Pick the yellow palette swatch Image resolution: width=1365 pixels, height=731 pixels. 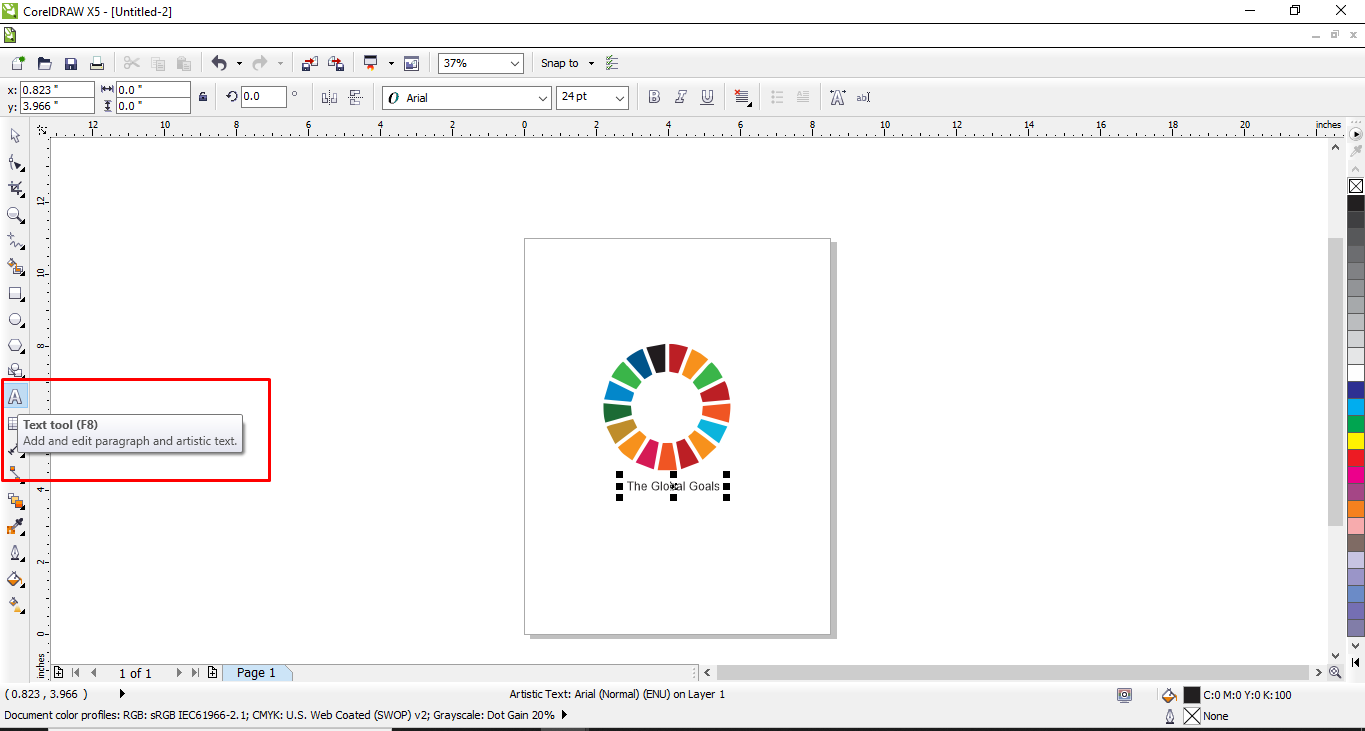tap(1356, 441)
